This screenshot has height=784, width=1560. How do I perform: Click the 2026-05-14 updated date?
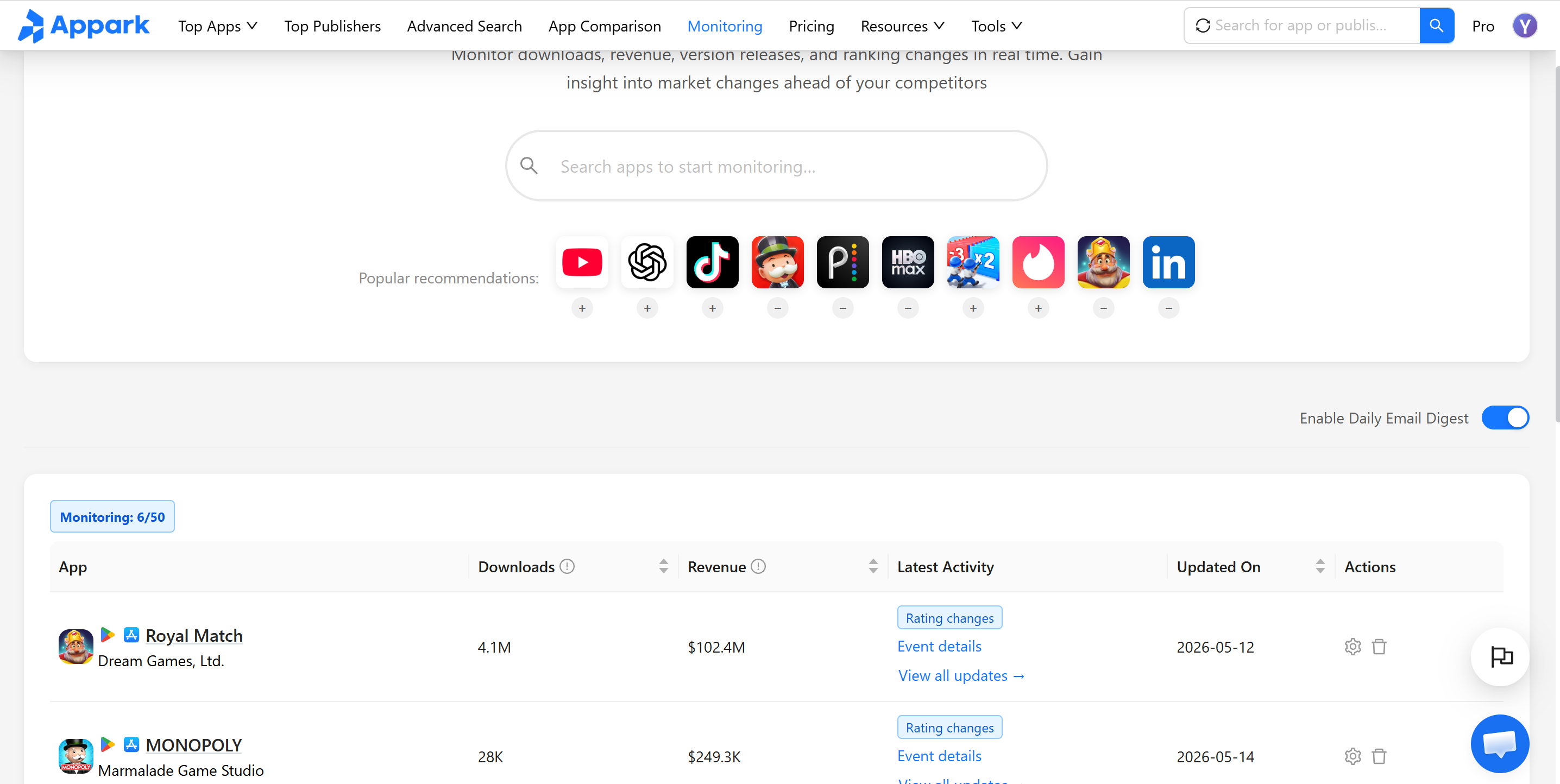[x=1215, y=756]
